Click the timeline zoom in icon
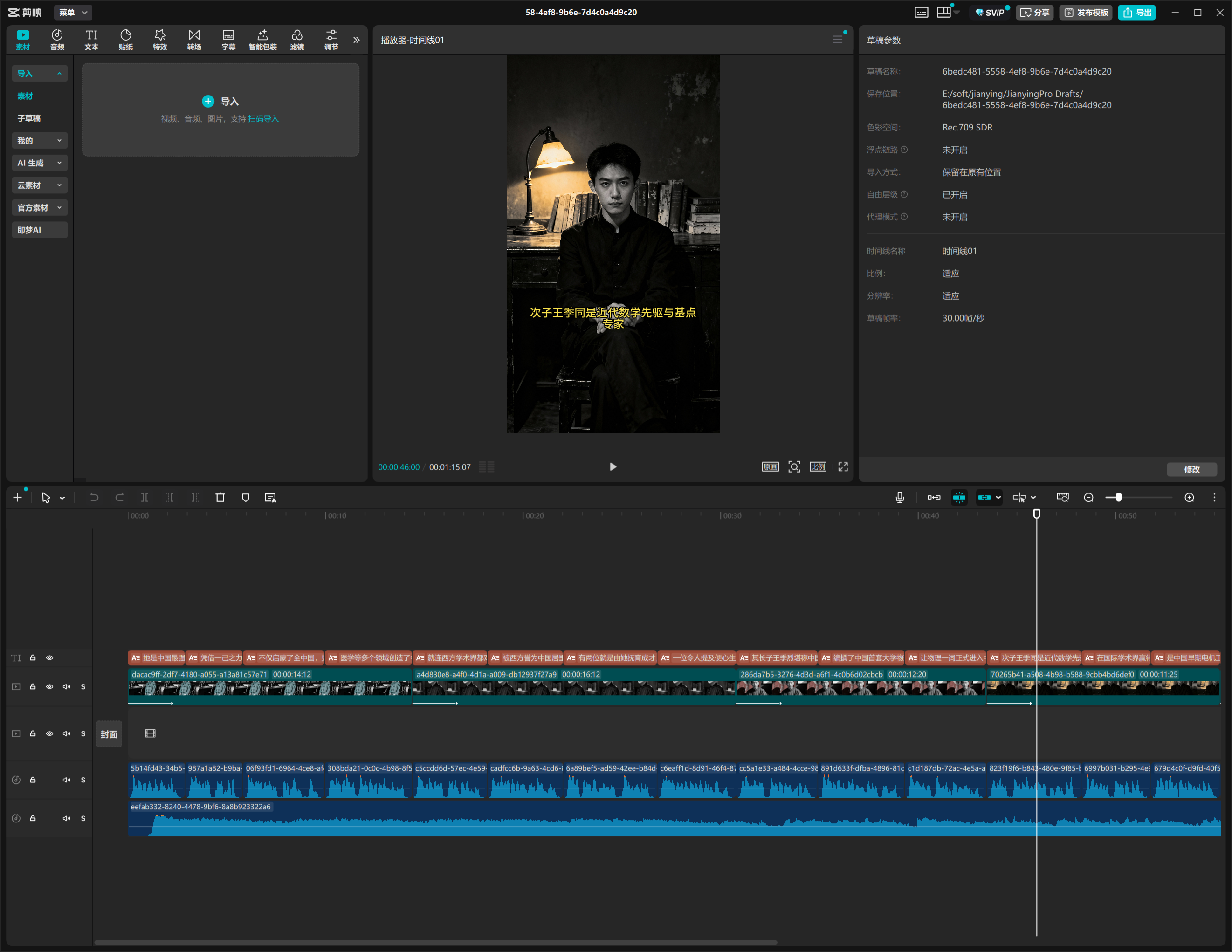 pyautogui.click(x=1189, y=497)
